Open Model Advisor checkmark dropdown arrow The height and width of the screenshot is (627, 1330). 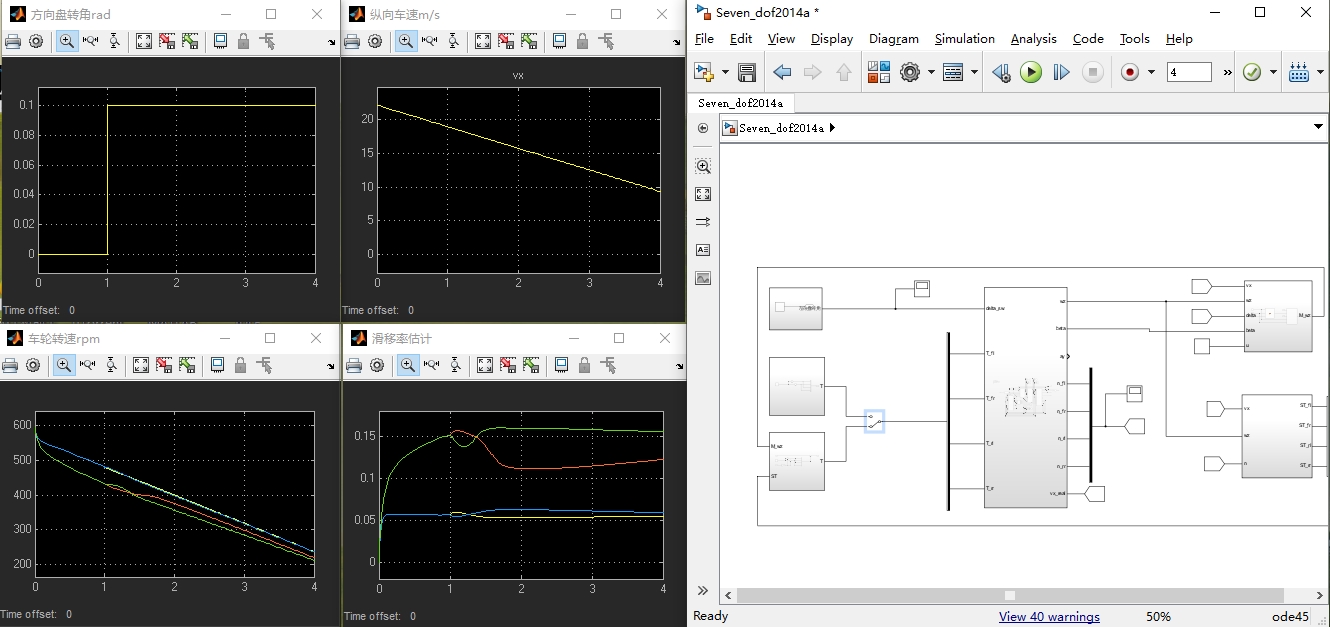click(x=1273, y=72)
